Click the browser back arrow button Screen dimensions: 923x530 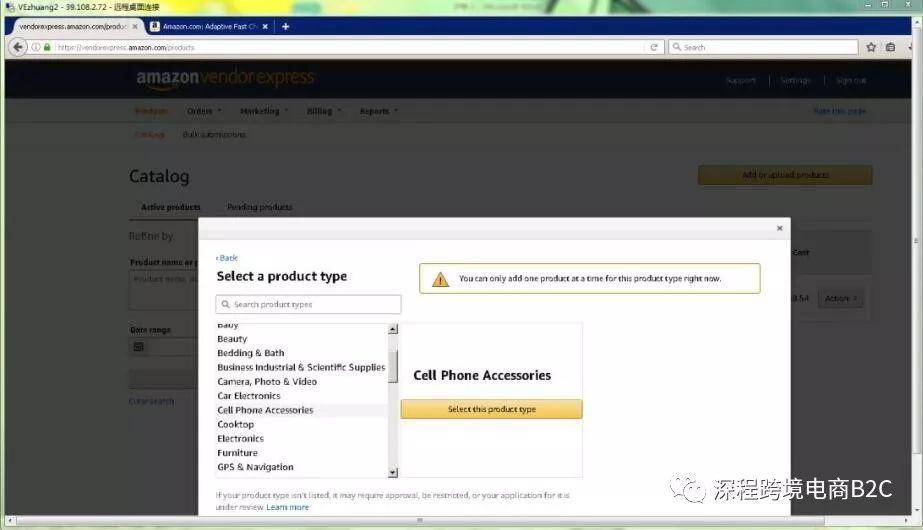(x=18, y=47)
